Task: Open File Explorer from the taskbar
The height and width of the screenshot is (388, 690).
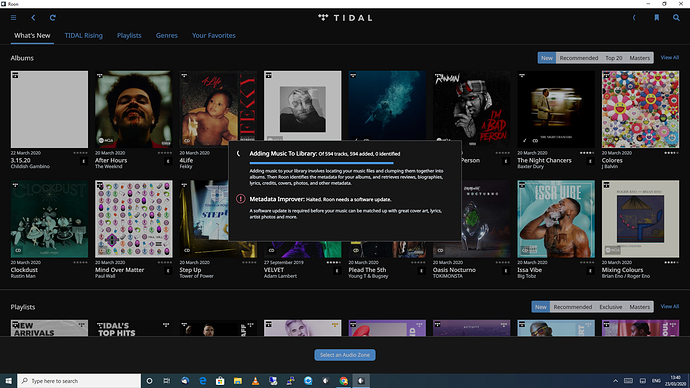Action: point(238,381)
